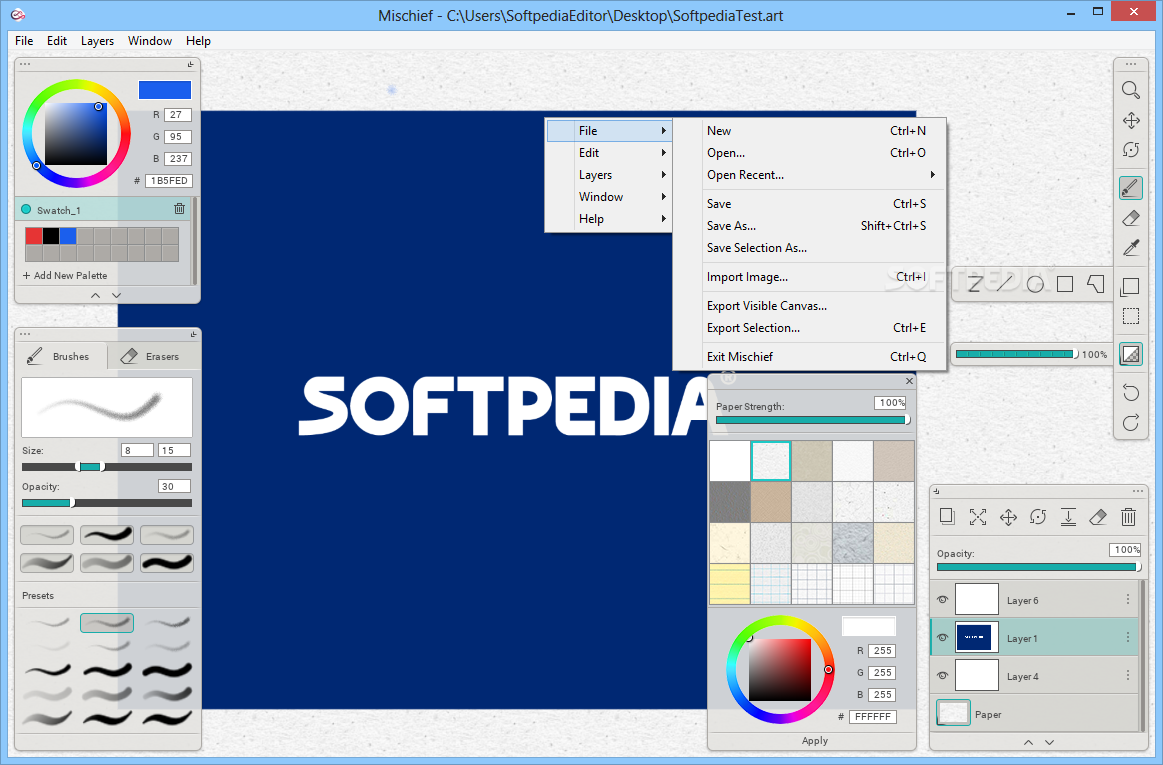Image resolution: width=1163 pixels, height=765 pixels.
Task: Open the shapes tool in right toolbar
Action: point(1130,286)
